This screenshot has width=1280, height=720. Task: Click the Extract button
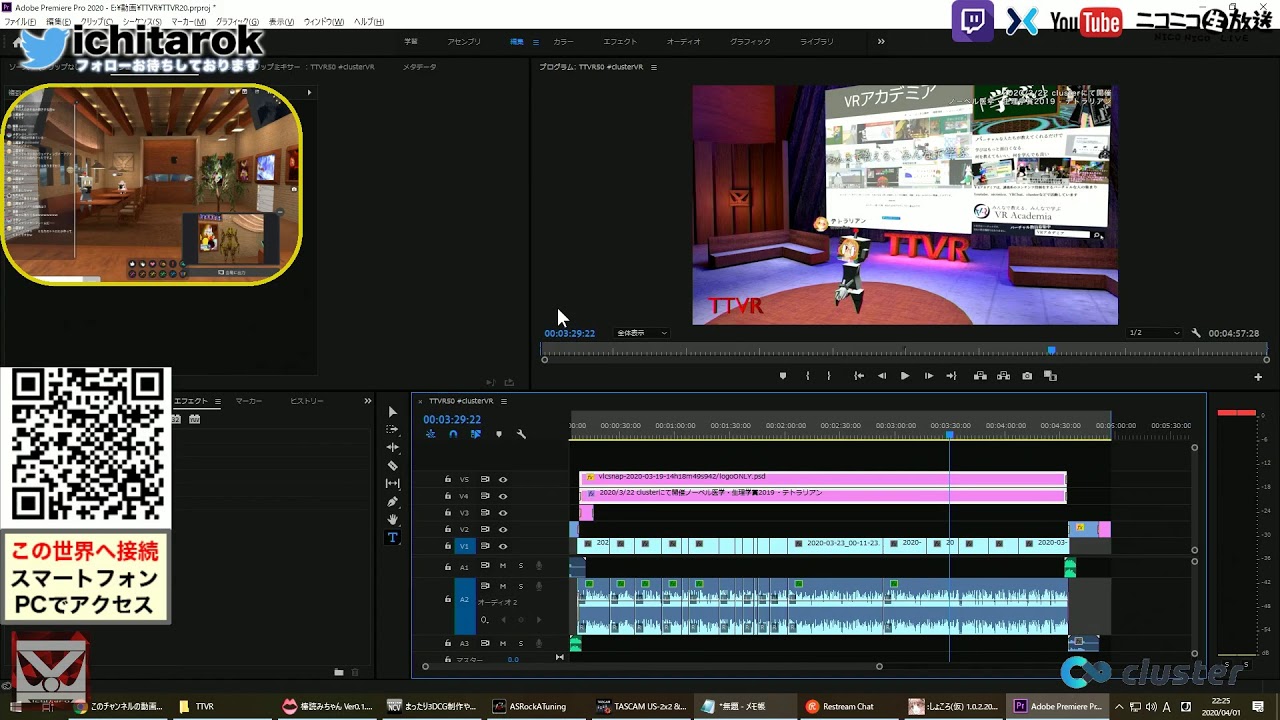point(1003,376)
